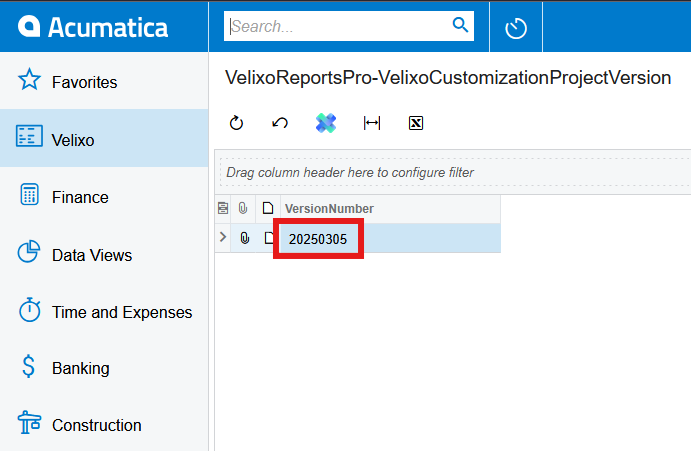Click the Banking dollar sign icon

tap(28, 366)
